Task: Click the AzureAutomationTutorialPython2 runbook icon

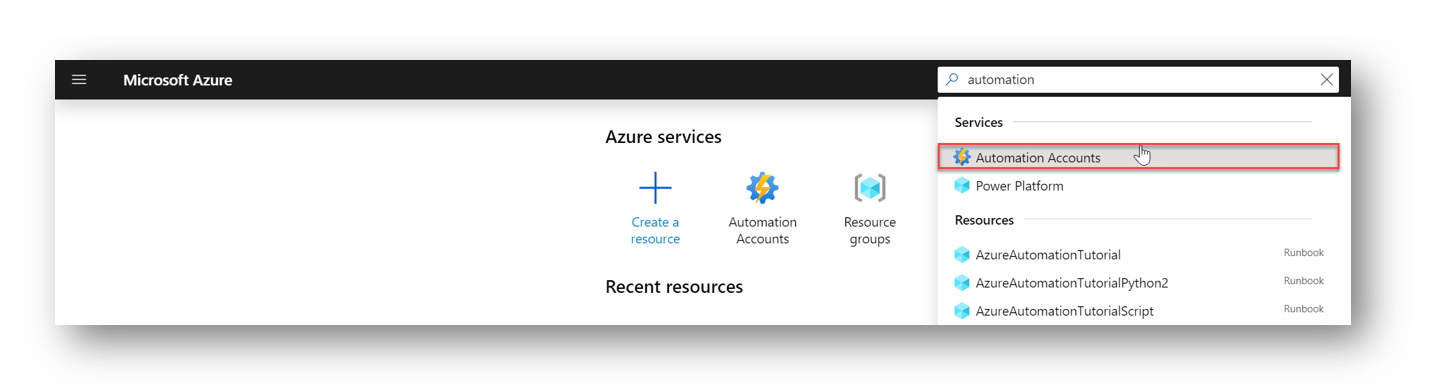Action: click(x=962, y=283)
